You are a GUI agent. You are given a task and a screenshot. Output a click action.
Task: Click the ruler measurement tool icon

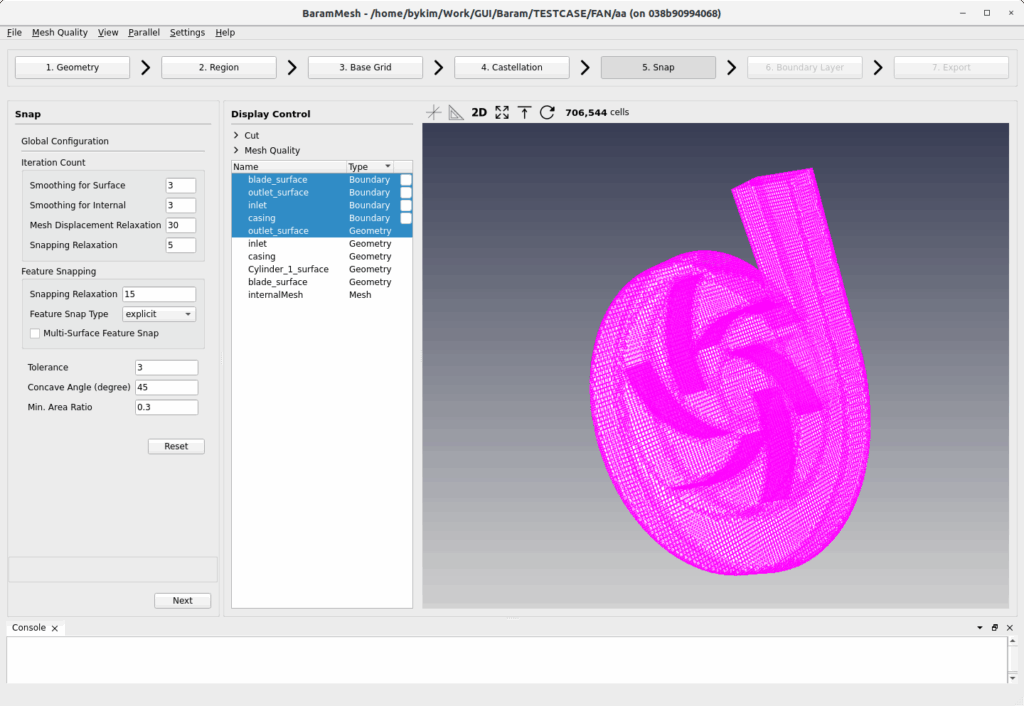(x=456, y=112)
